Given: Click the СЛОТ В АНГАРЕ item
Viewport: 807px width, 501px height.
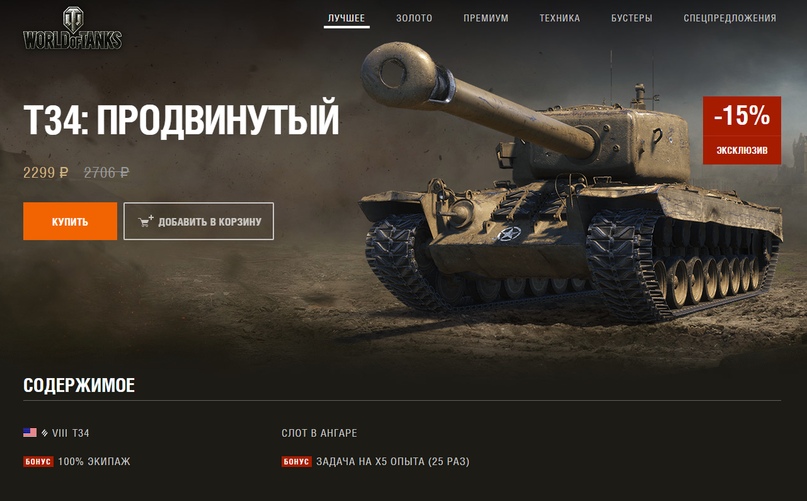Looking at the screenshot, I should (319, 433).
